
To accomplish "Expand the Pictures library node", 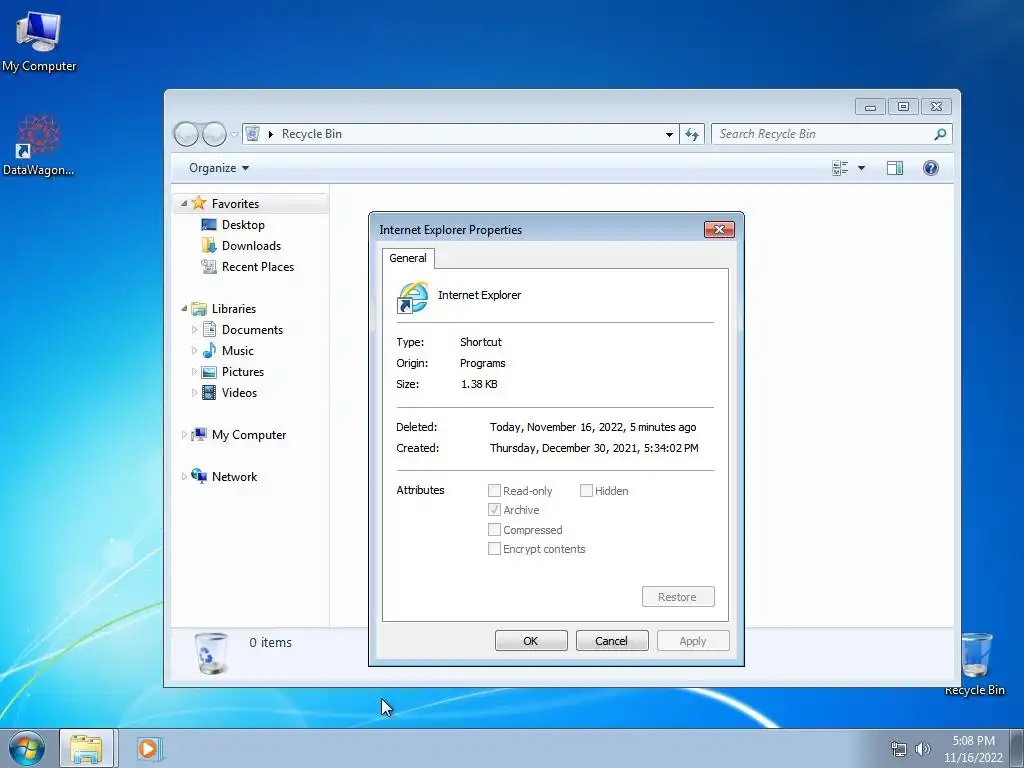I will point(194,372).
